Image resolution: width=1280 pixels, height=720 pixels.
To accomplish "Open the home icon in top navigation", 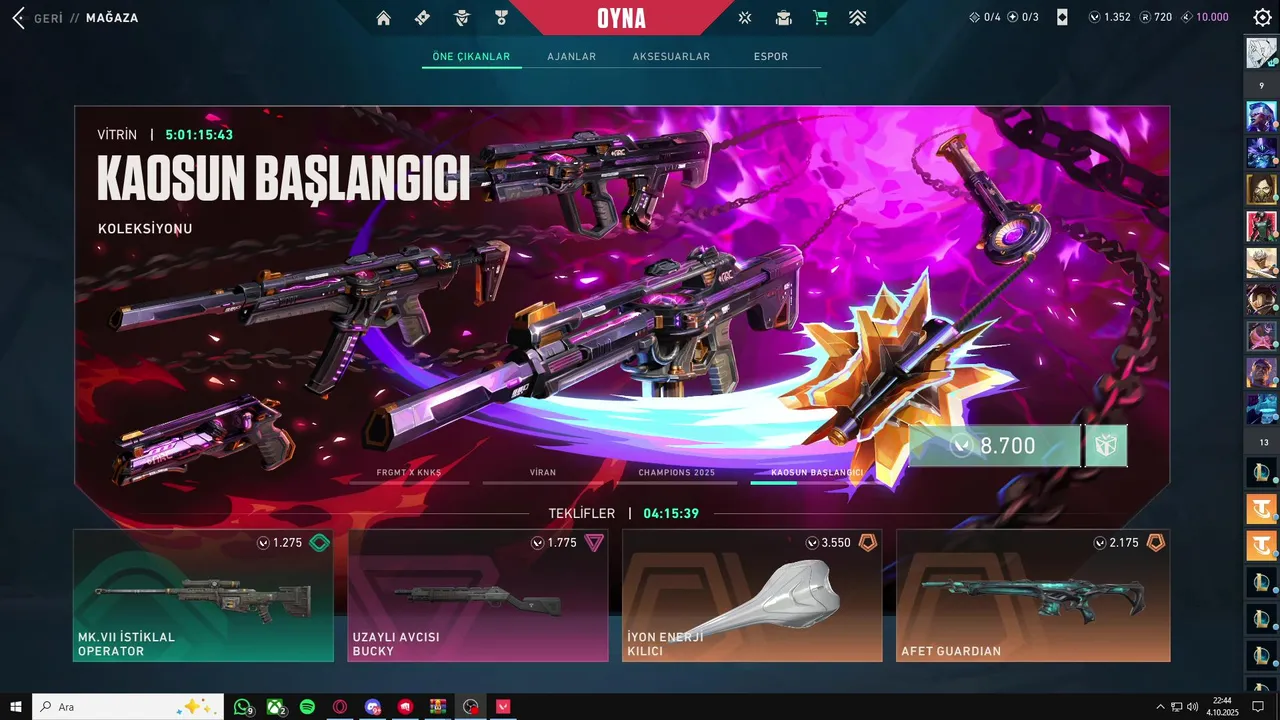I will pos(383,18).
